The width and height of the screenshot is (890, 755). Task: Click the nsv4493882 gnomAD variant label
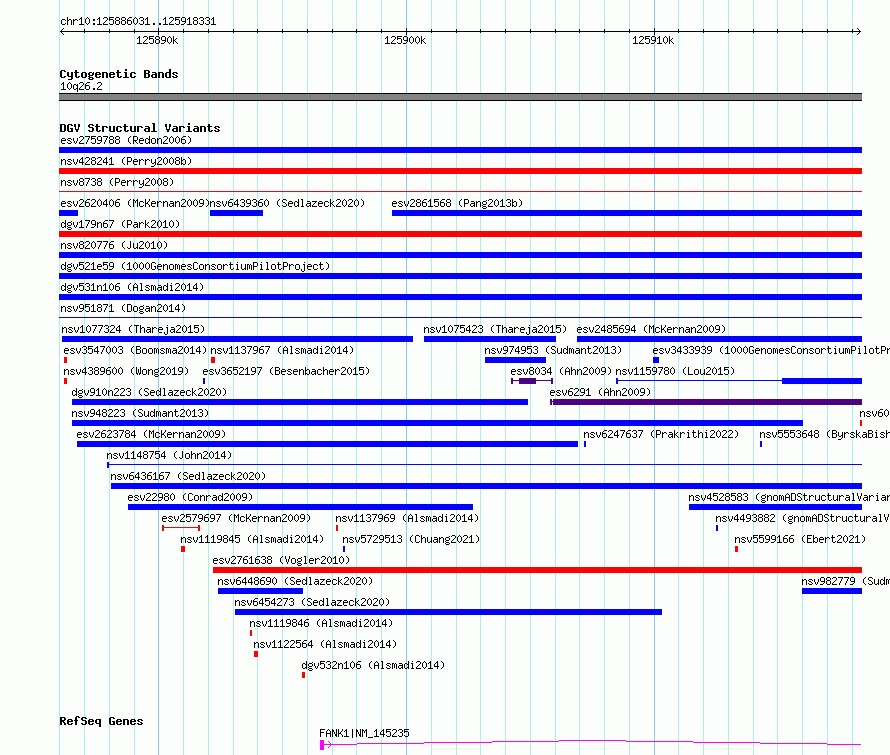803,518
